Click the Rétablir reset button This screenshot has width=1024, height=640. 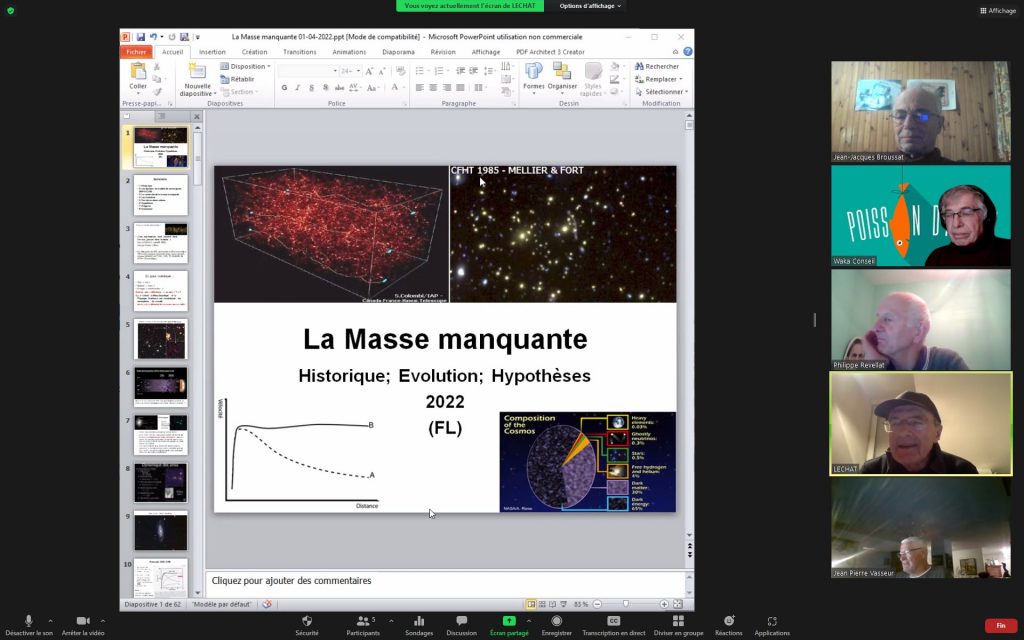tap(237, 79)
